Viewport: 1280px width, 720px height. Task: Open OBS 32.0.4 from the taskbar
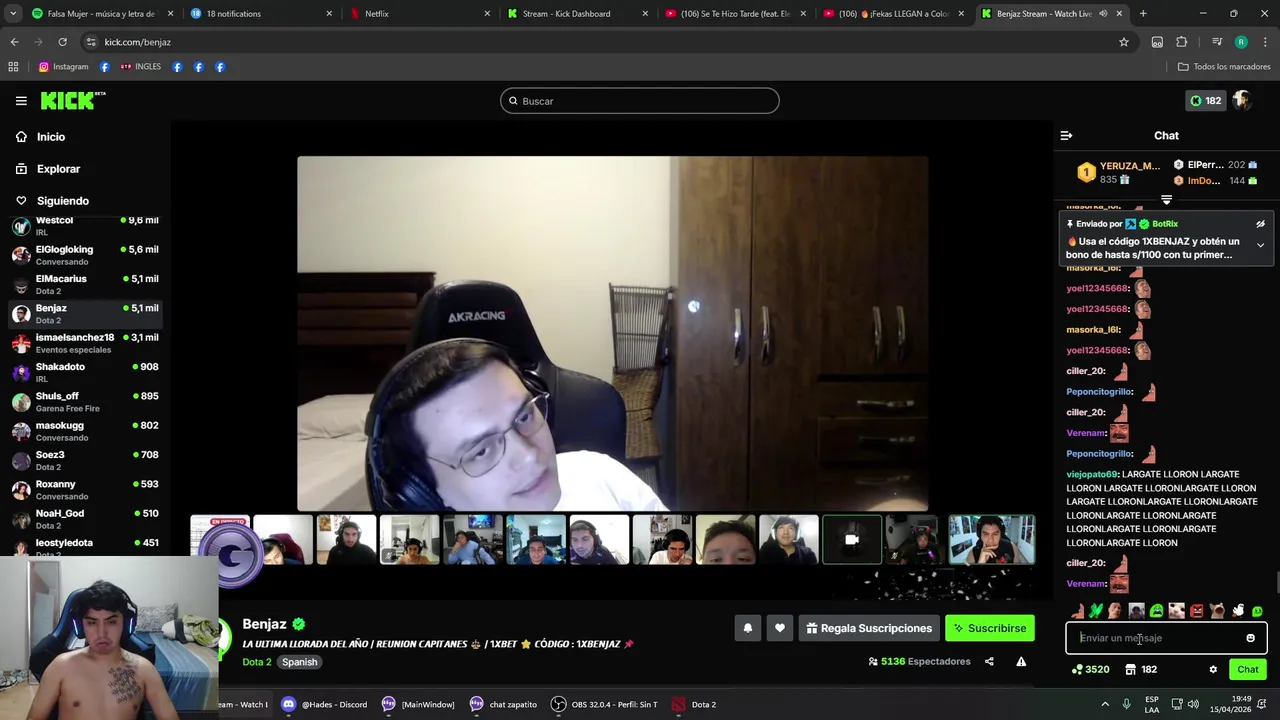click(x=604, y=704)
